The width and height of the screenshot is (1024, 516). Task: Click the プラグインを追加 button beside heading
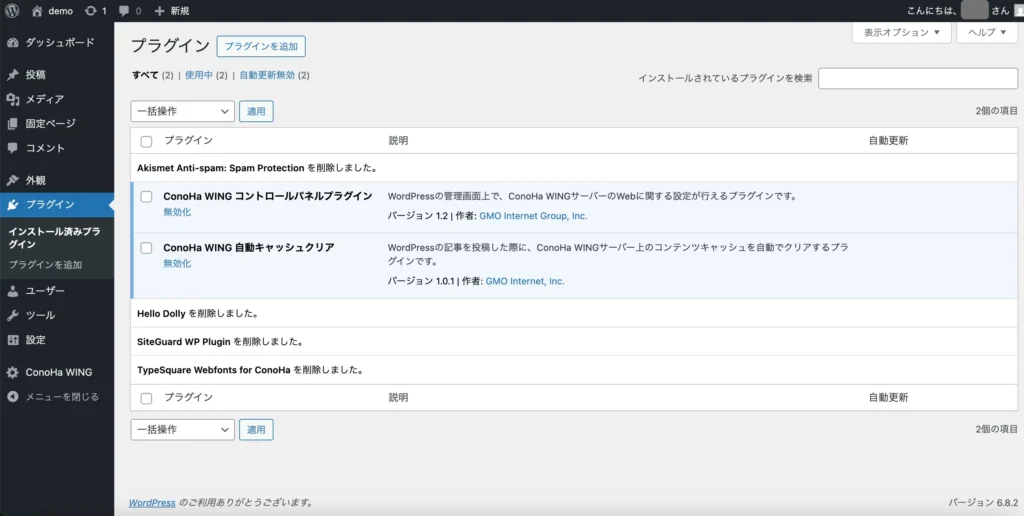coord(261,46)
